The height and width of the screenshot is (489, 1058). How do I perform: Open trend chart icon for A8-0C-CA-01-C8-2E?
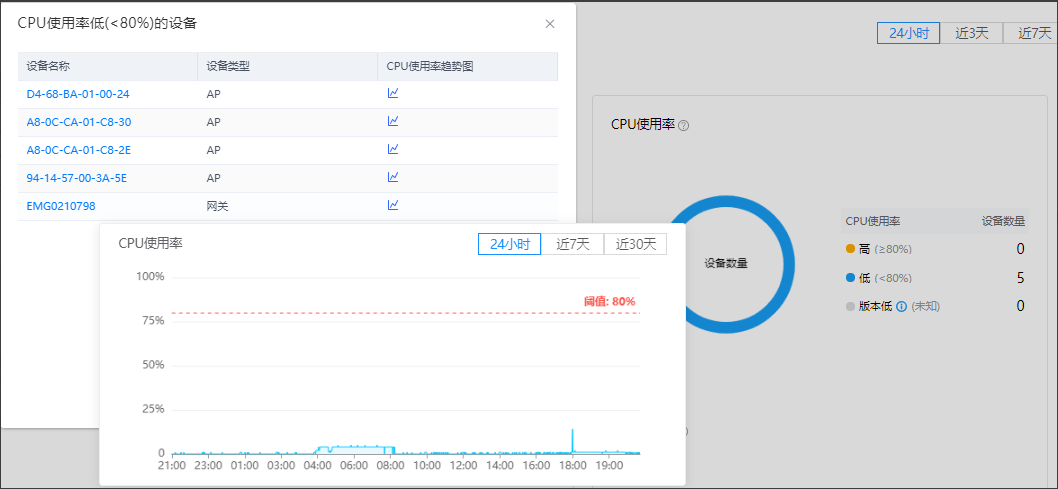pyautogui.click(x=393, y=150)
